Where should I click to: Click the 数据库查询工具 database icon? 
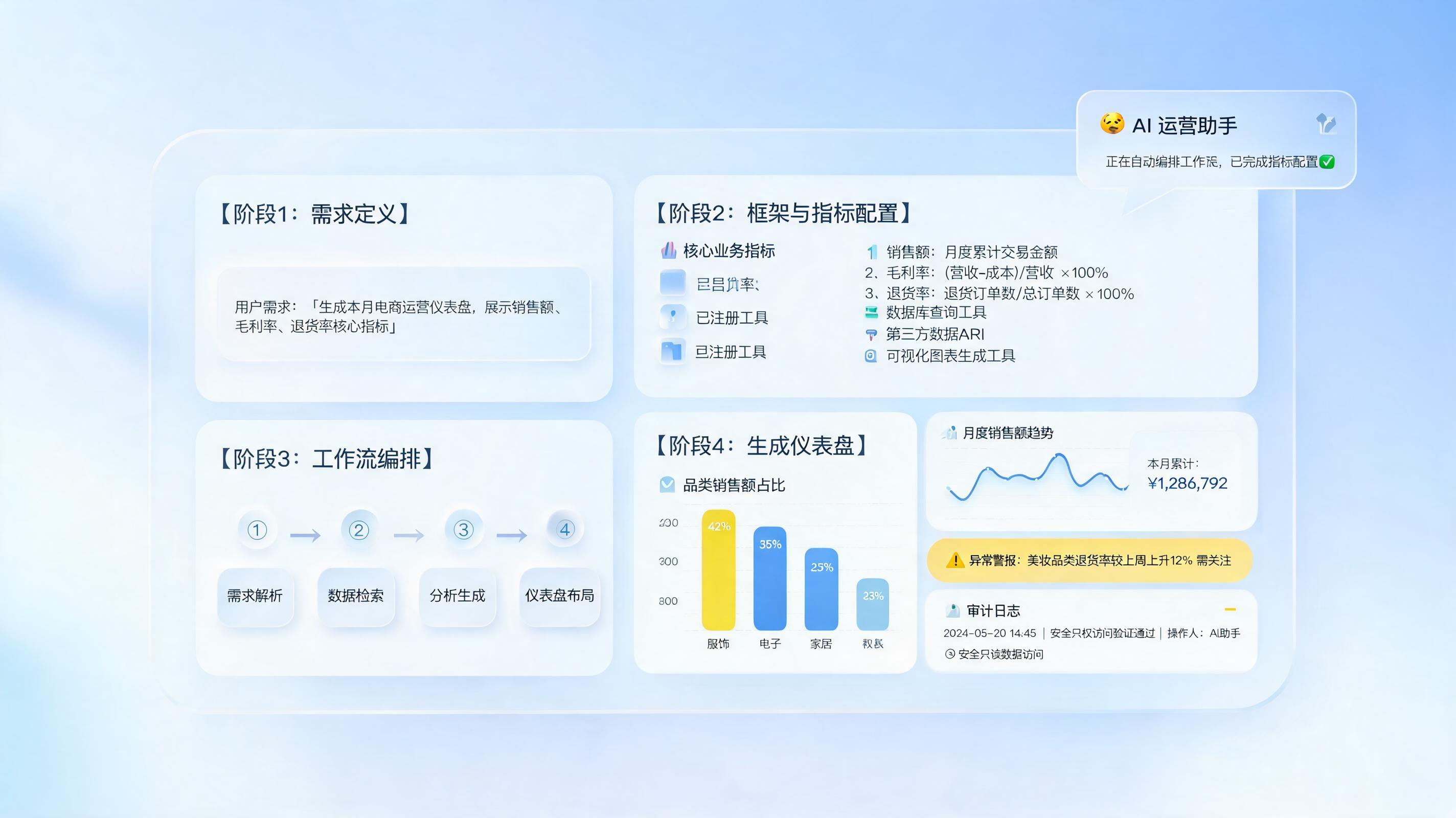pyautogui.click(x=871, y=312)
